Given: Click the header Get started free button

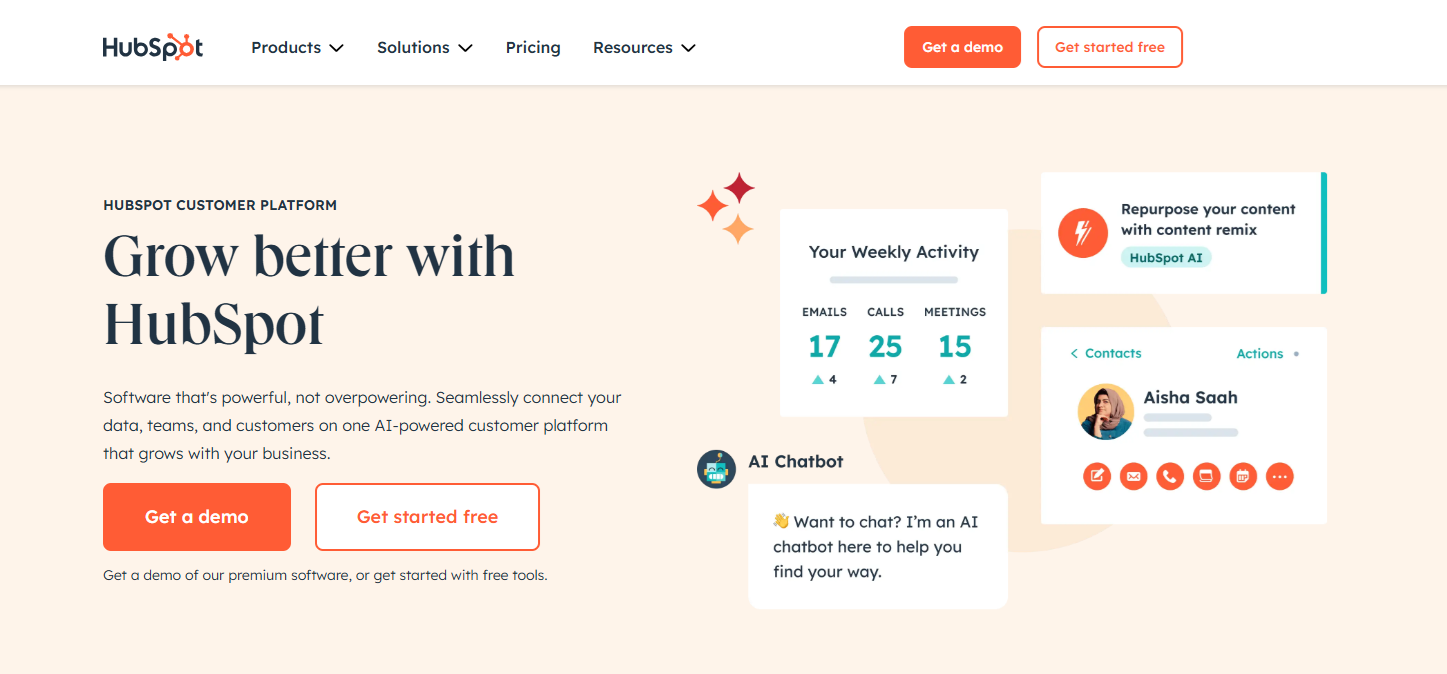Looking at the screenshot, I should 1109,47.
